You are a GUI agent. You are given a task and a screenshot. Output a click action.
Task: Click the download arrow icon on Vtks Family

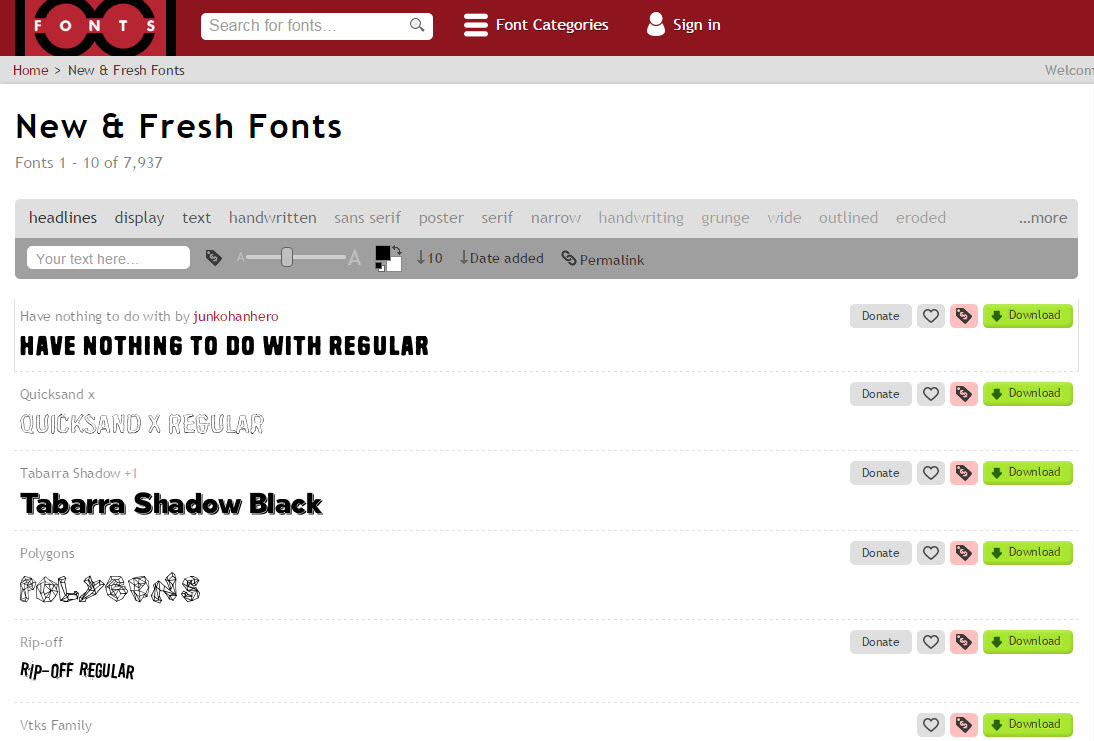tap(998, 724)
